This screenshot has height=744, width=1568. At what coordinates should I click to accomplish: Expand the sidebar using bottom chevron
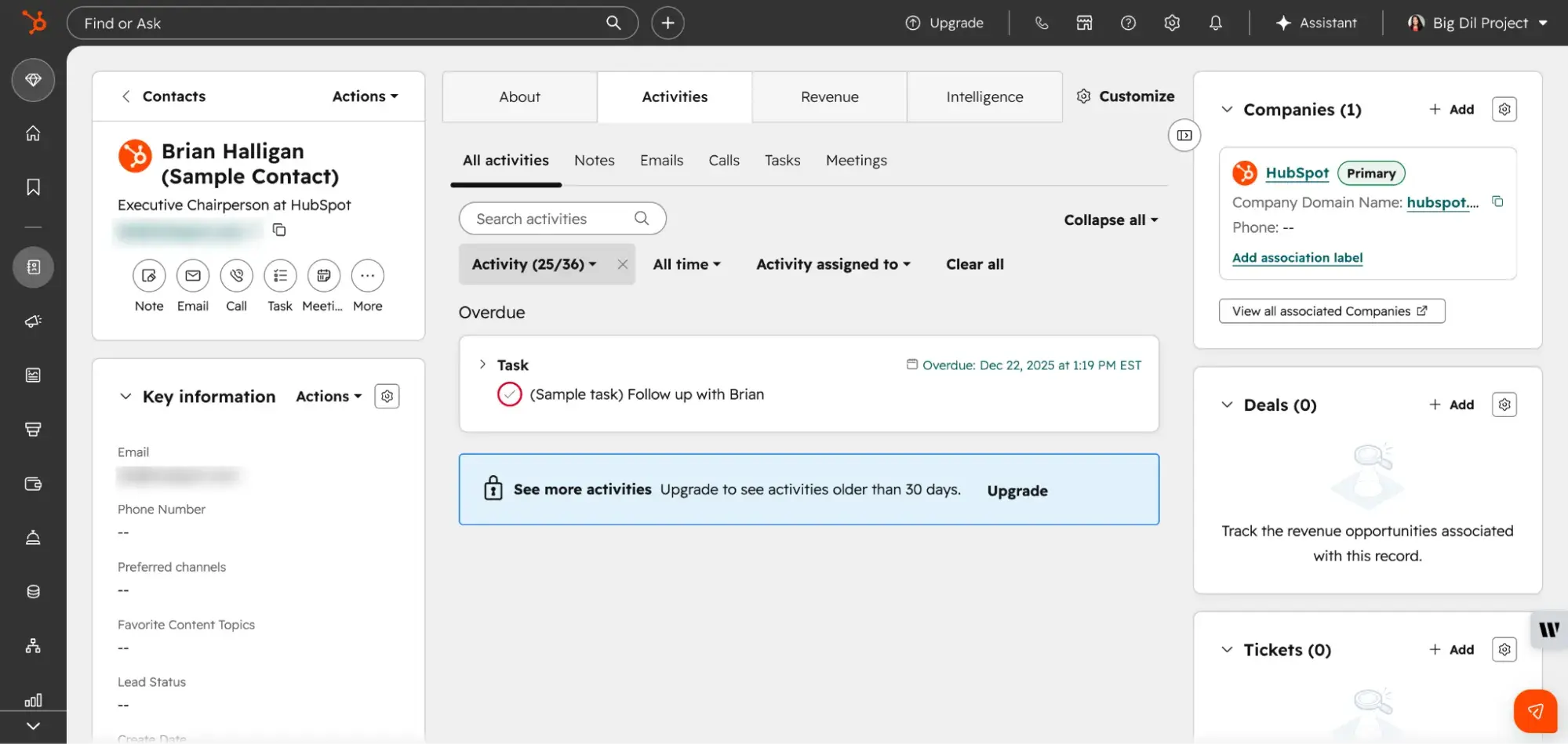click(33, 727)
